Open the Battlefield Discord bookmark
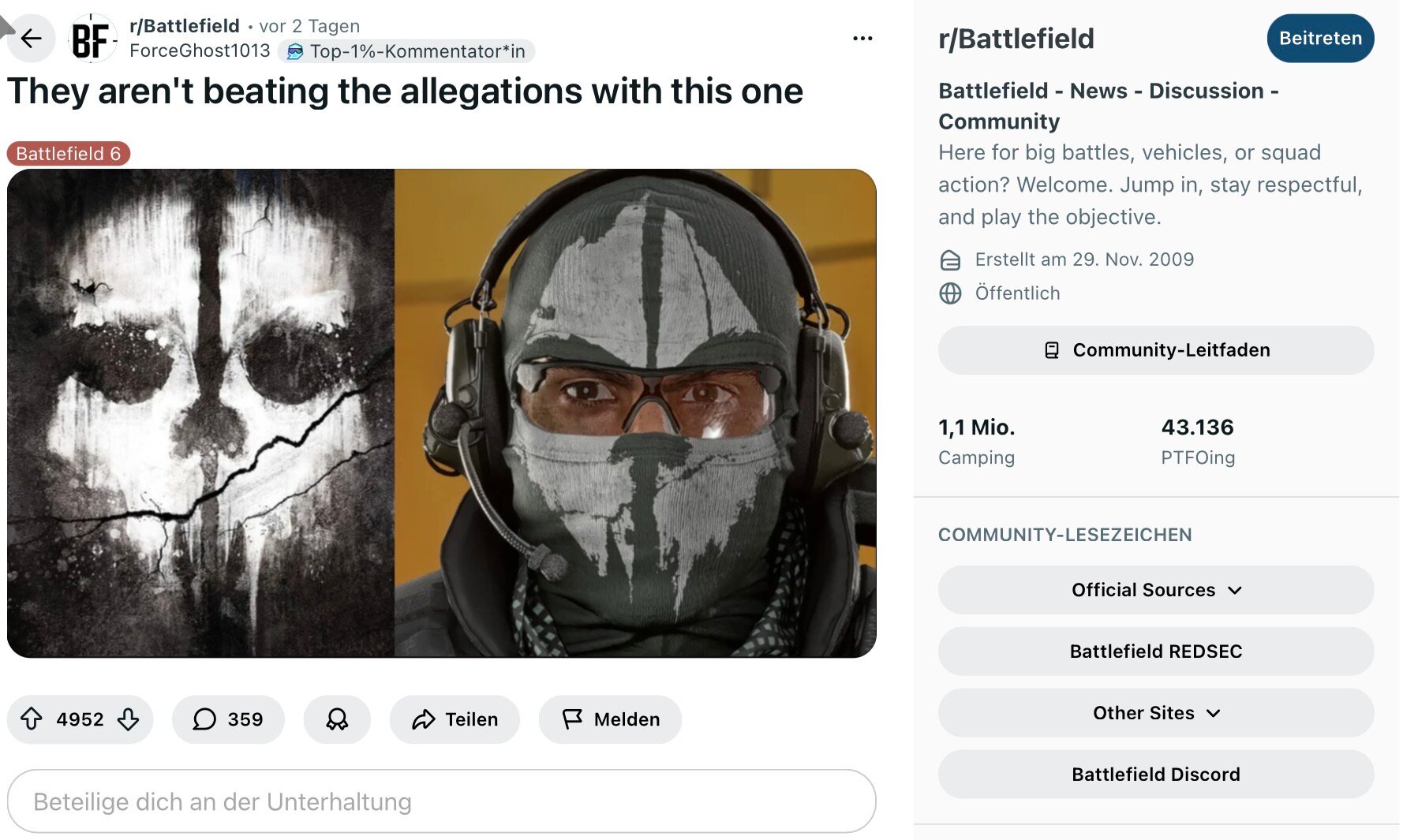This screenshot has width=1403, height=840. (x=1155, y=775)
